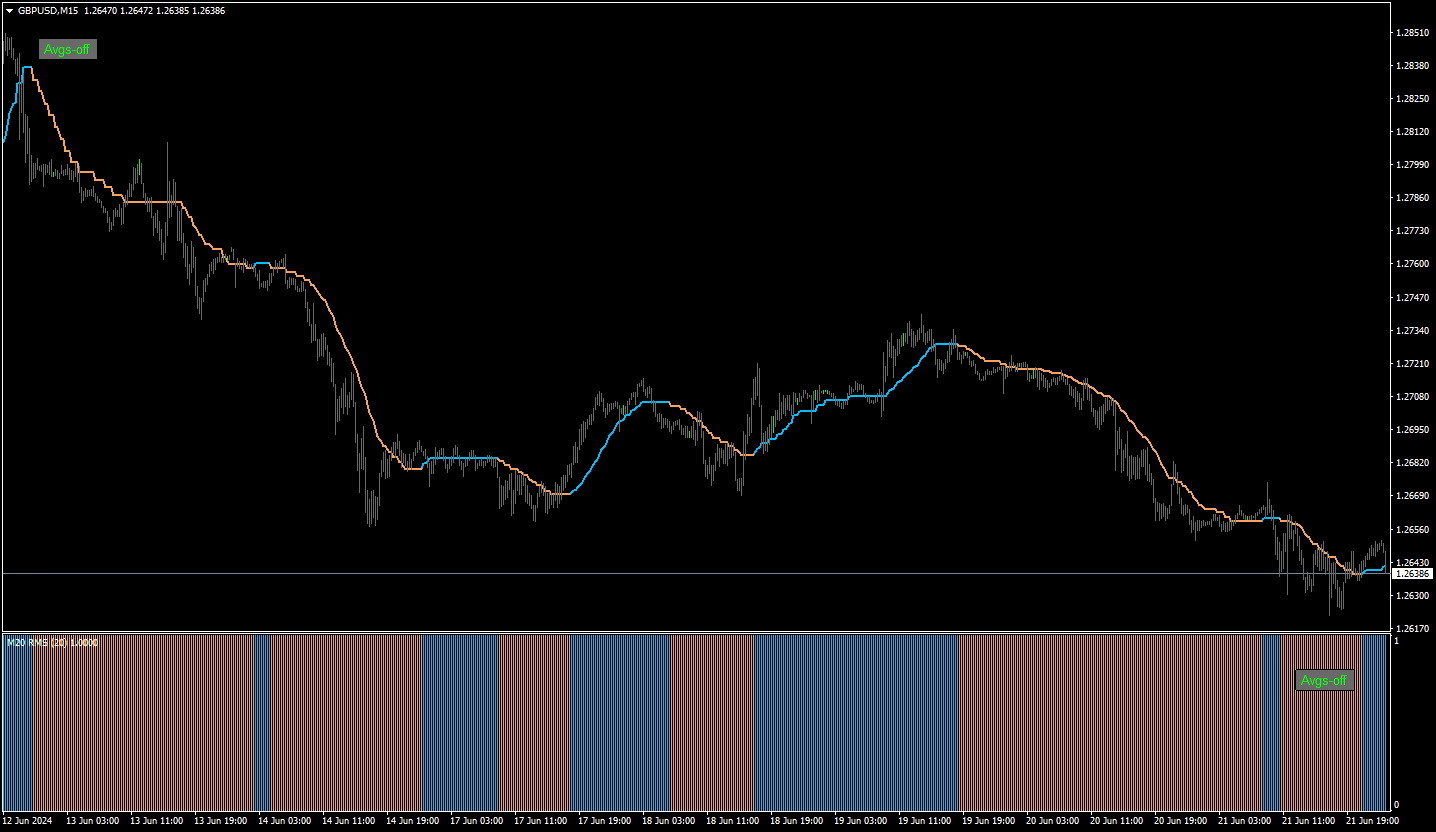This screenshot has height=832, width=1436.
Task: Click the 13 Jun 03:00 time label
Action: click(x=93, y=820)
